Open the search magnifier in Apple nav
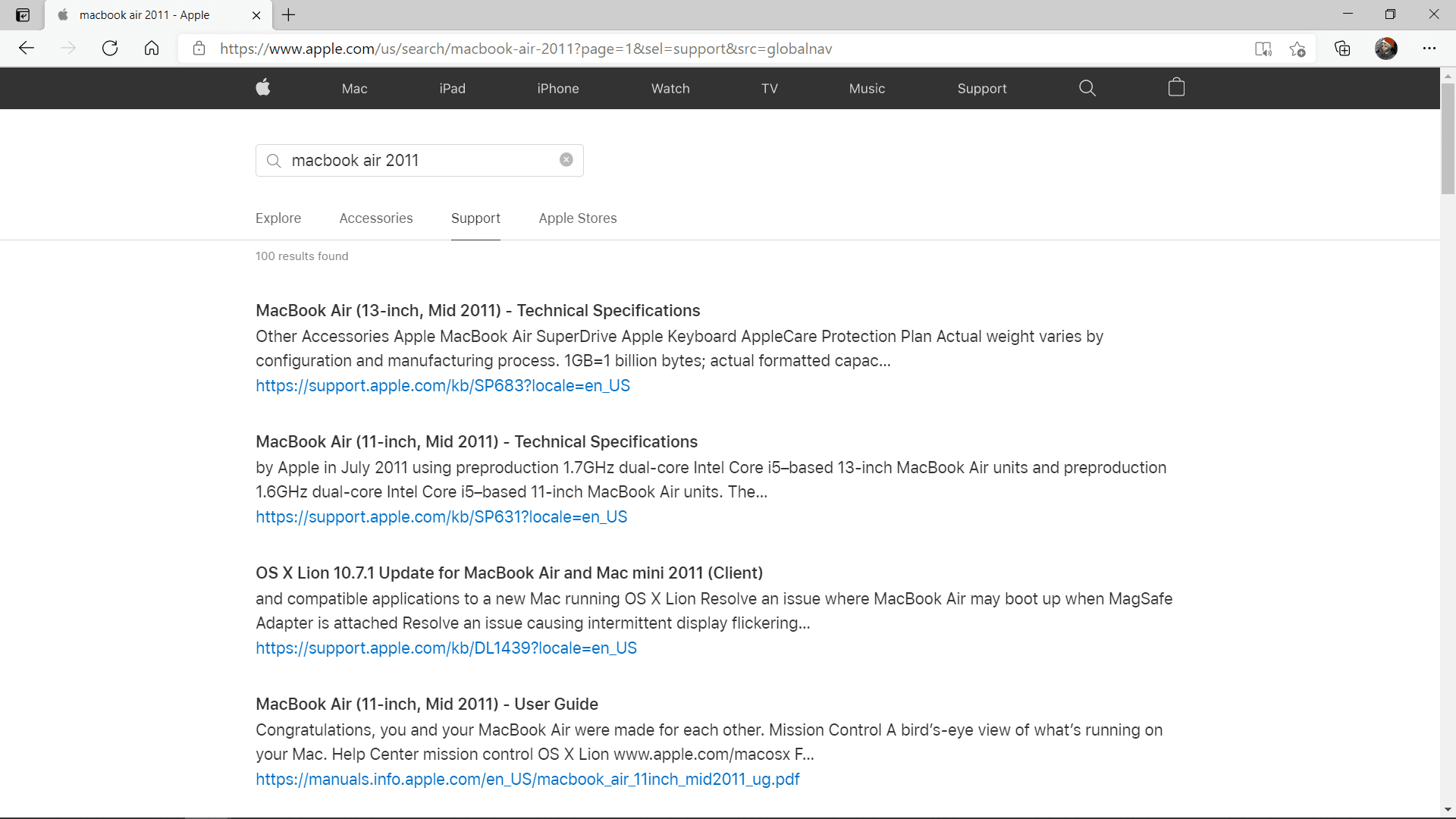 (x=1087, y=88)
